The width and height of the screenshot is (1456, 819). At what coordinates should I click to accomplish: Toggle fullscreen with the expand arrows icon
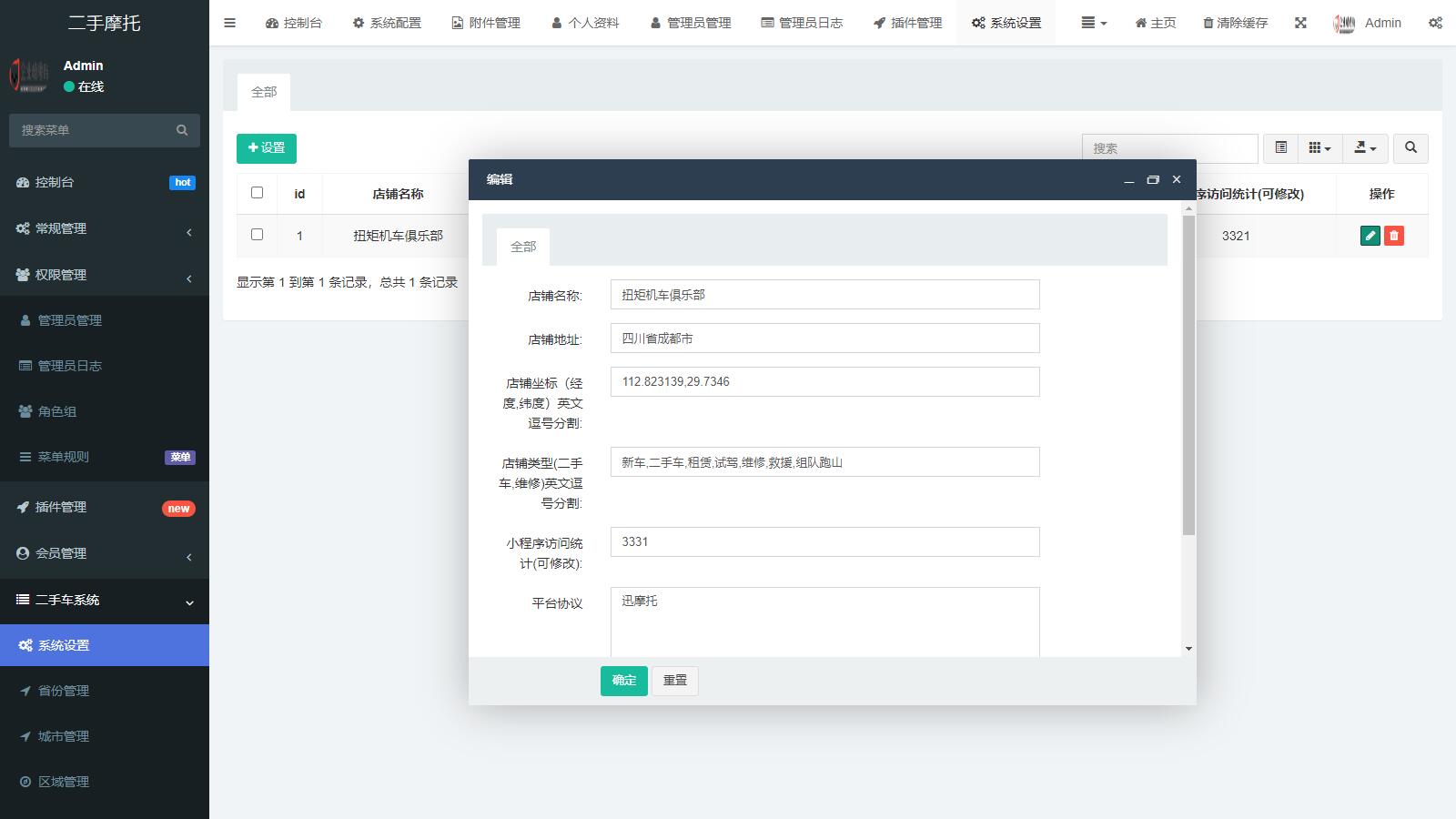[x=1300, y=23]
